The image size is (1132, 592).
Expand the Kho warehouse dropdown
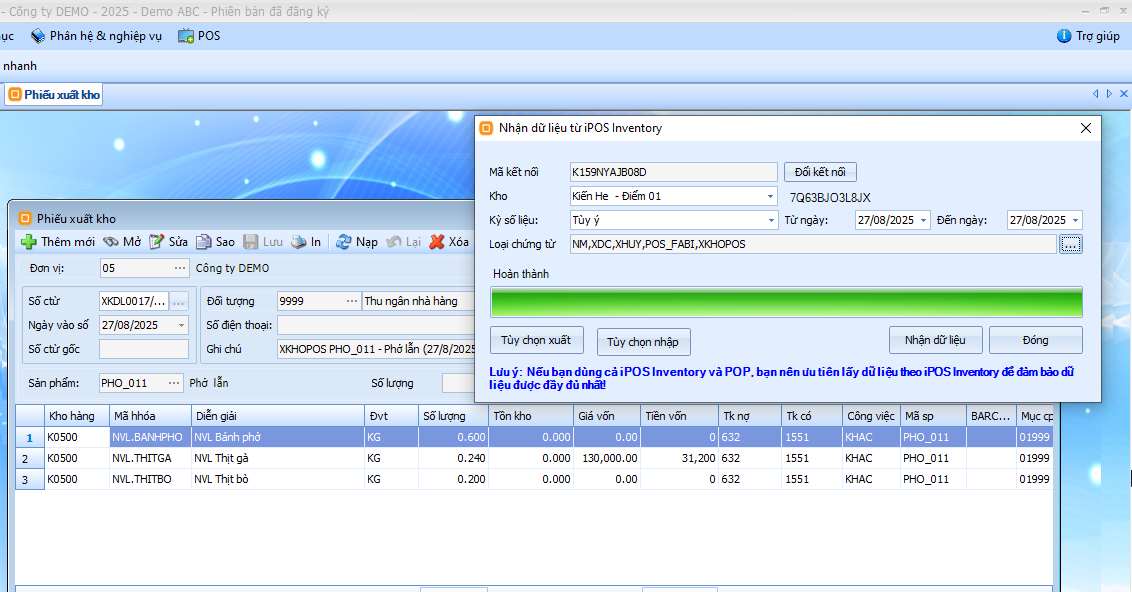tap(769, 197)
